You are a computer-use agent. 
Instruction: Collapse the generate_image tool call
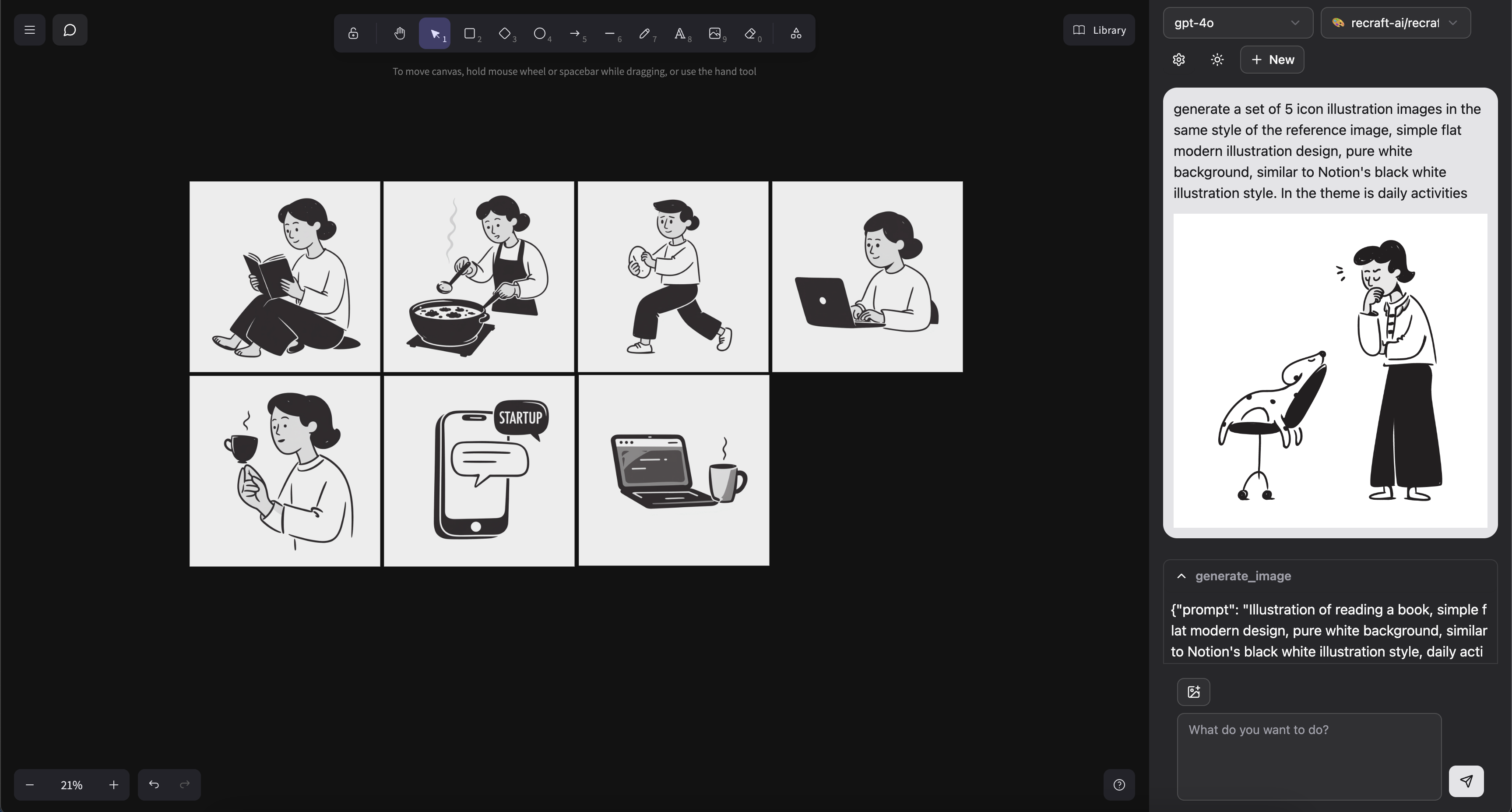pyautogui.click(x=1181, y=576)
